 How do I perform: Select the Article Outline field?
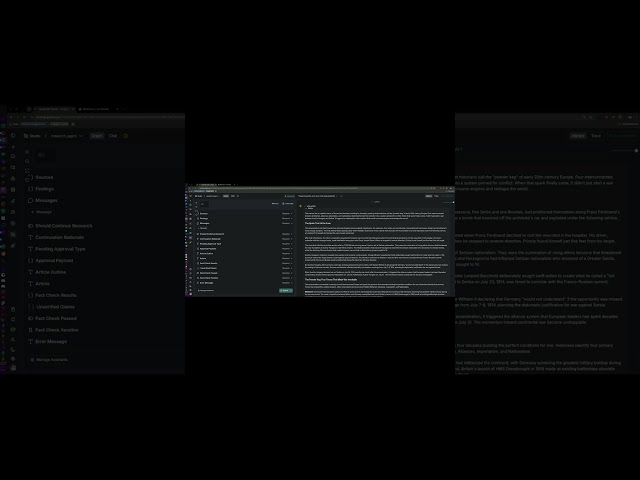[x=244, y=253]
